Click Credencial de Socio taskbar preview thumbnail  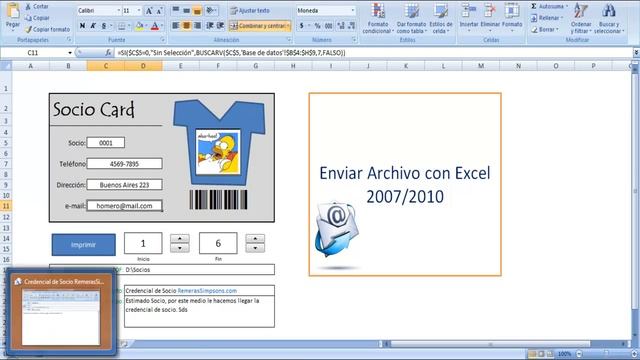point(61,318)
